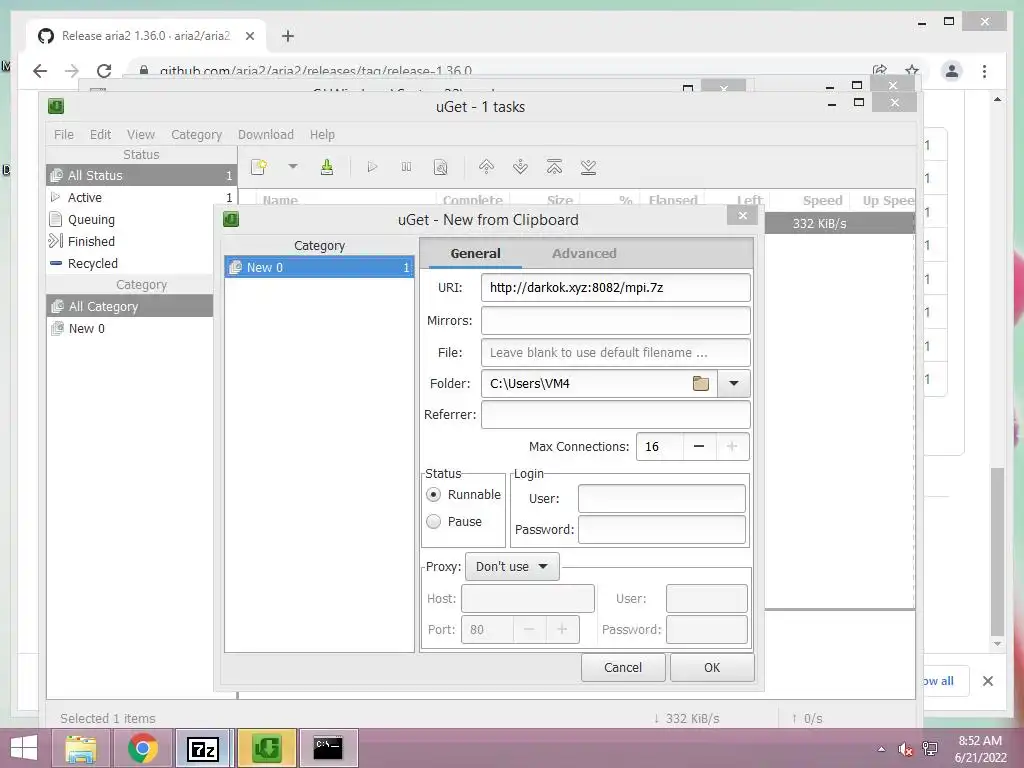Switch to Chrome in the taskbar
The height and width of the screenshot is (768, 1024).
click(x=142, y=748)
